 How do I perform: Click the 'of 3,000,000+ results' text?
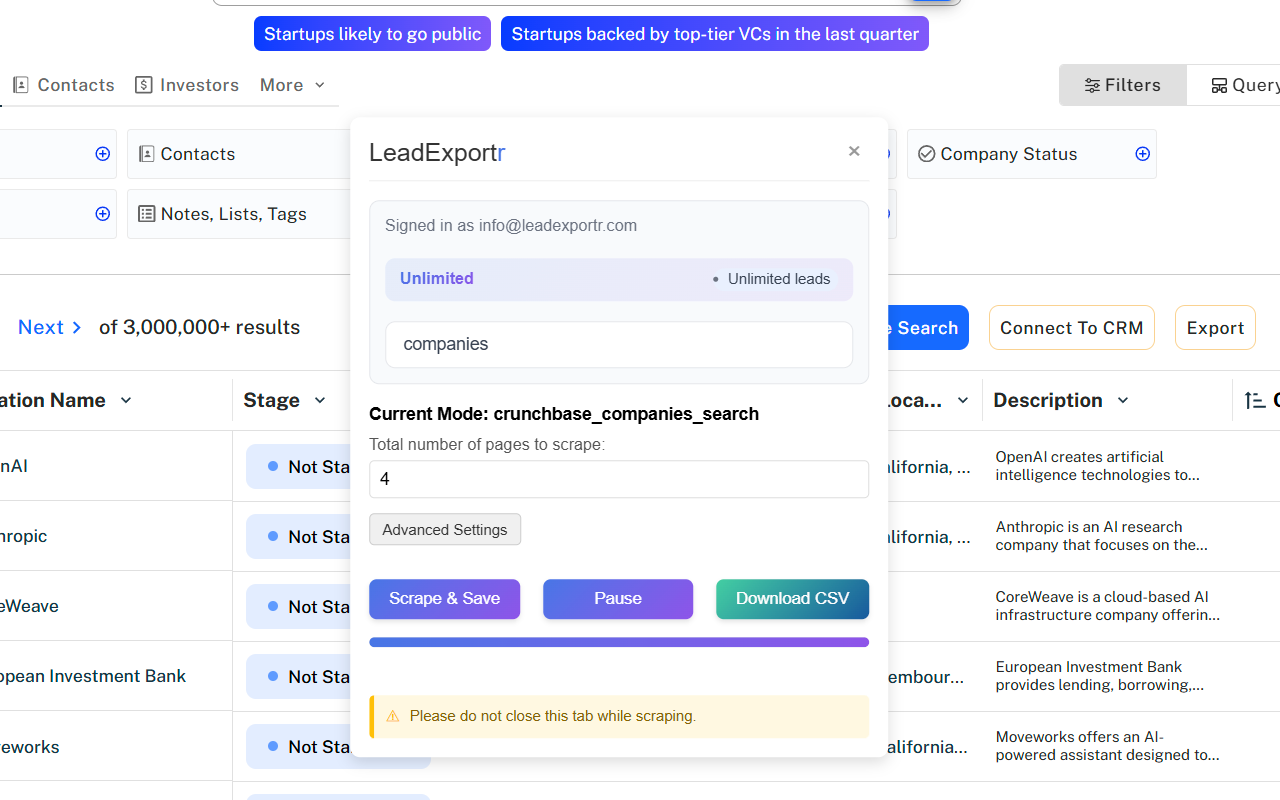pos(199,327)
